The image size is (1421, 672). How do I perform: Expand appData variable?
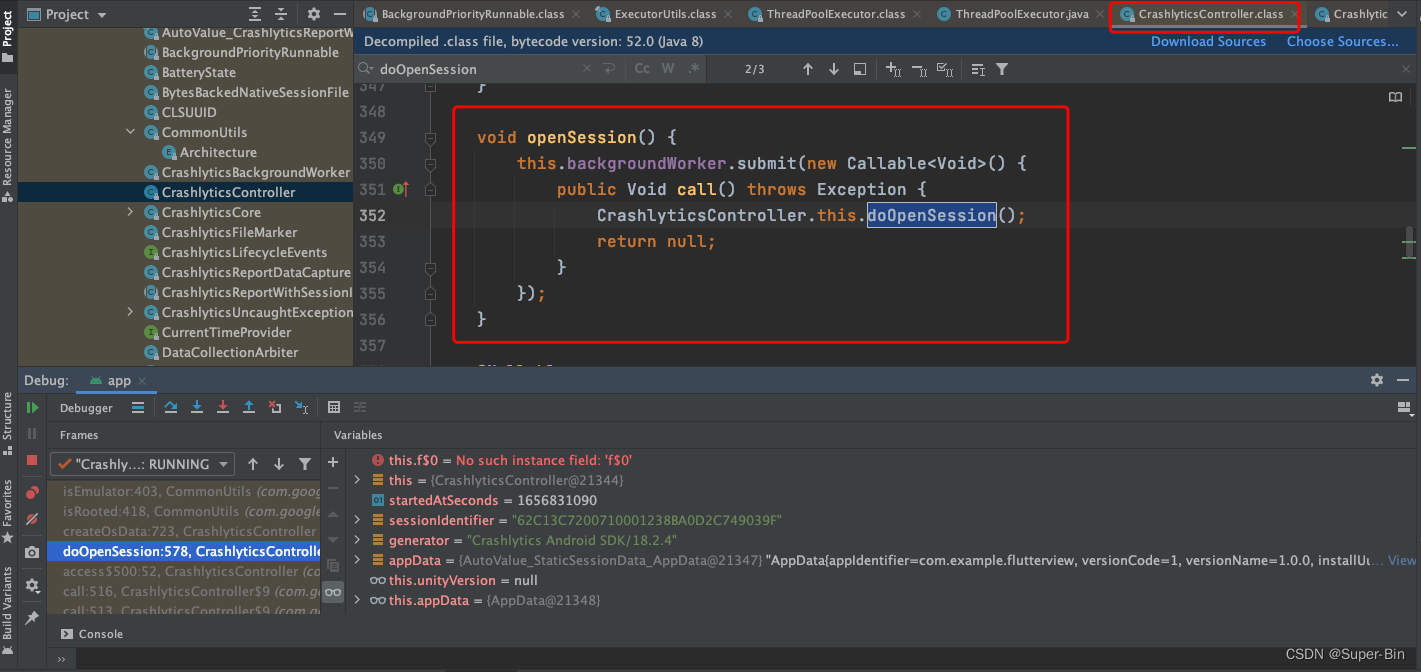tap(358, 560)
